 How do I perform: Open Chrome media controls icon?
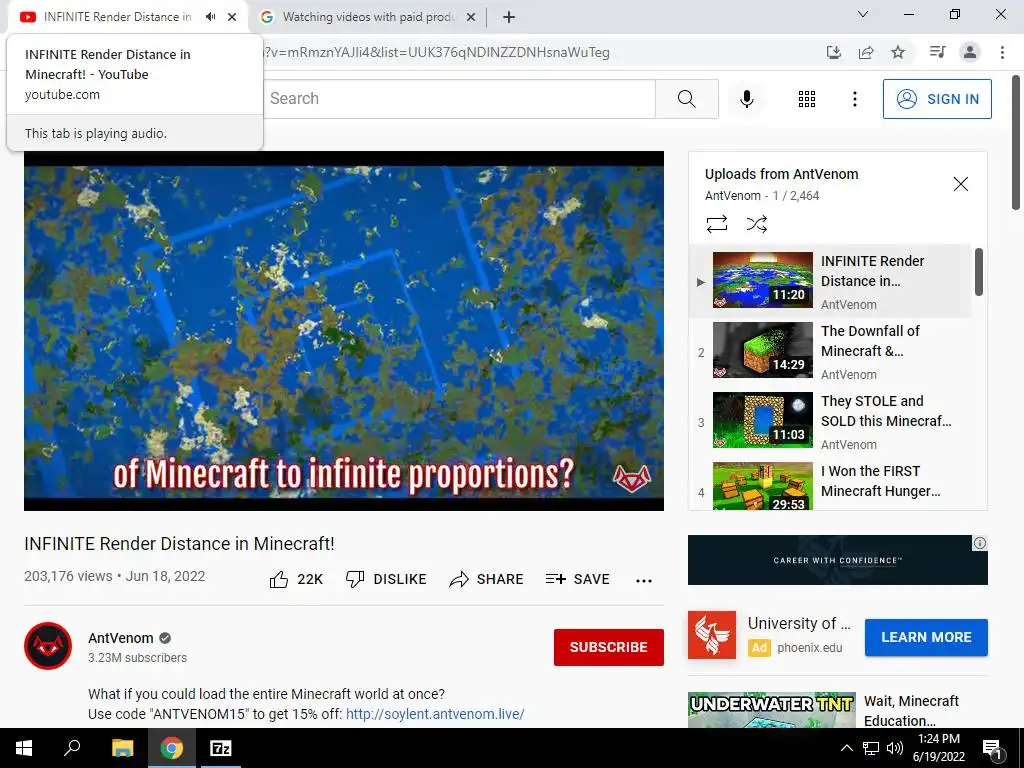(937, 52)
